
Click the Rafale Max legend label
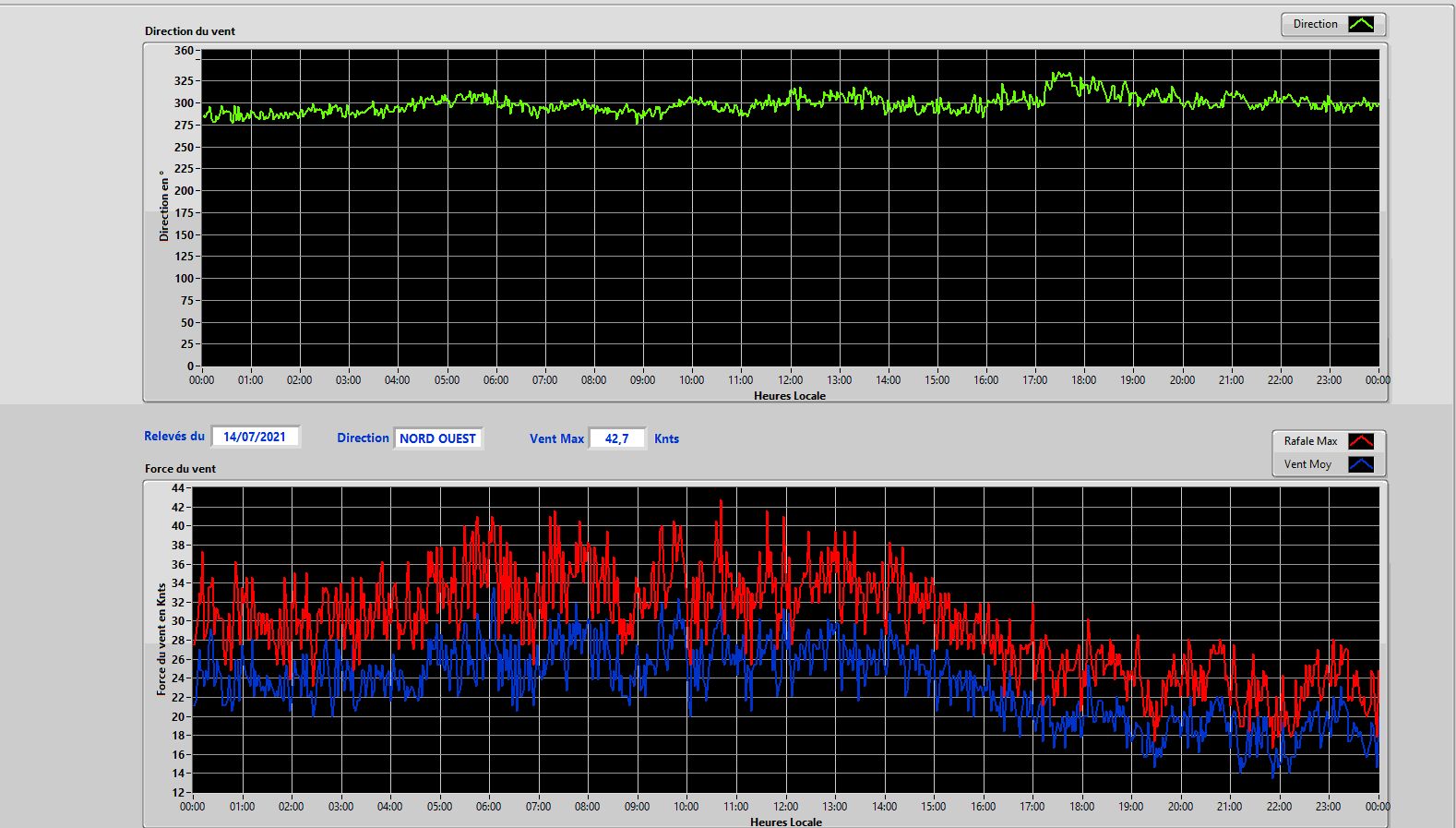pyautogui.click(x=1310, y=441)
